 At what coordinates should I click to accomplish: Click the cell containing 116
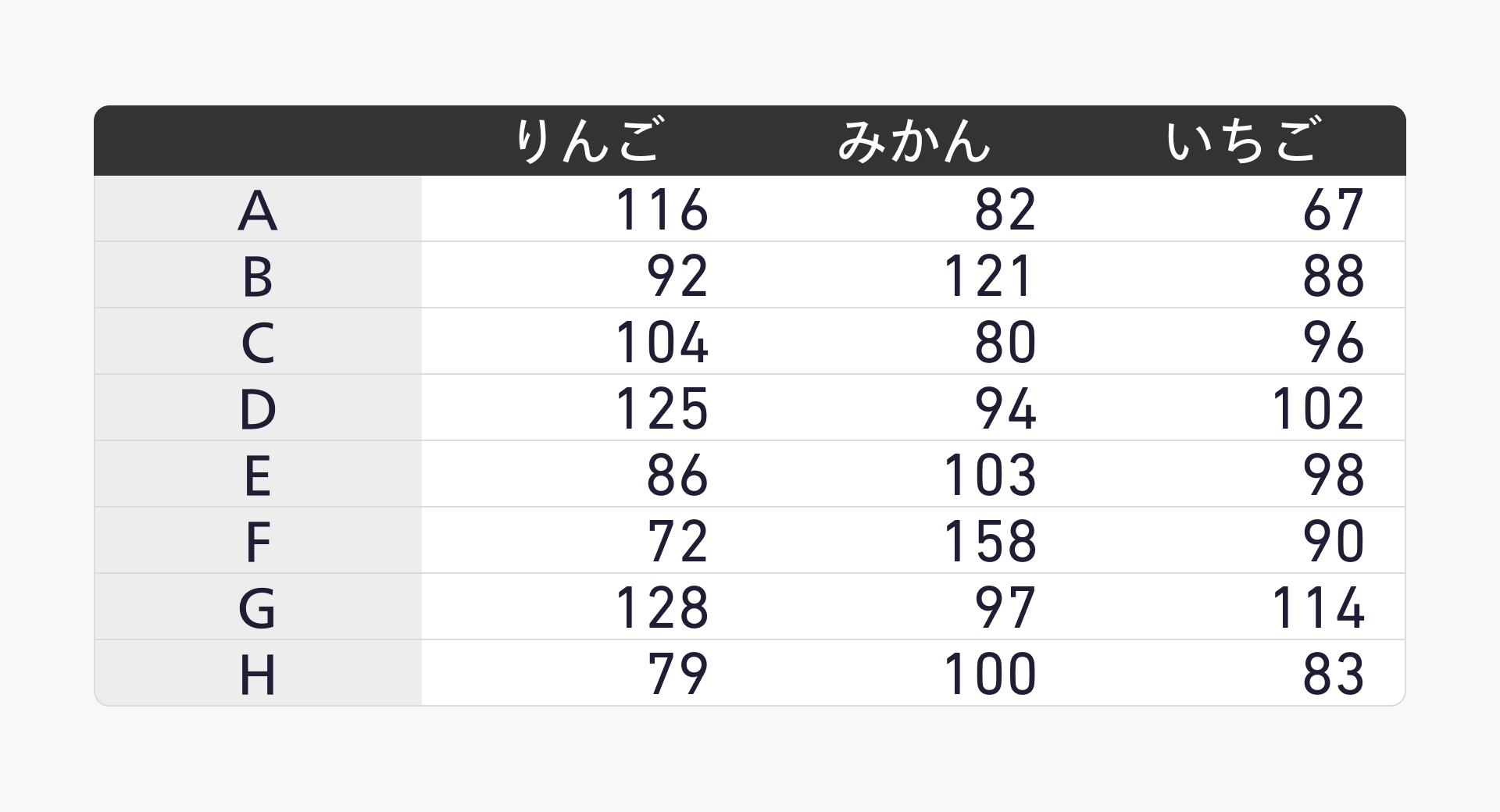(662, 209)
